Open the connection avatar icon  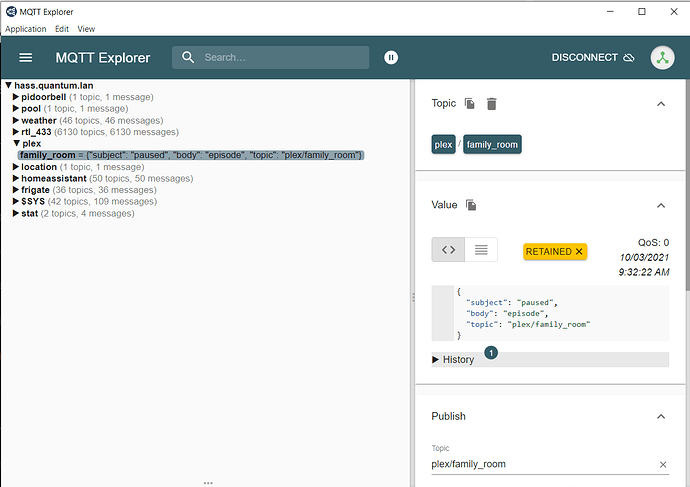pyautogui.click(x=662, y=58)
